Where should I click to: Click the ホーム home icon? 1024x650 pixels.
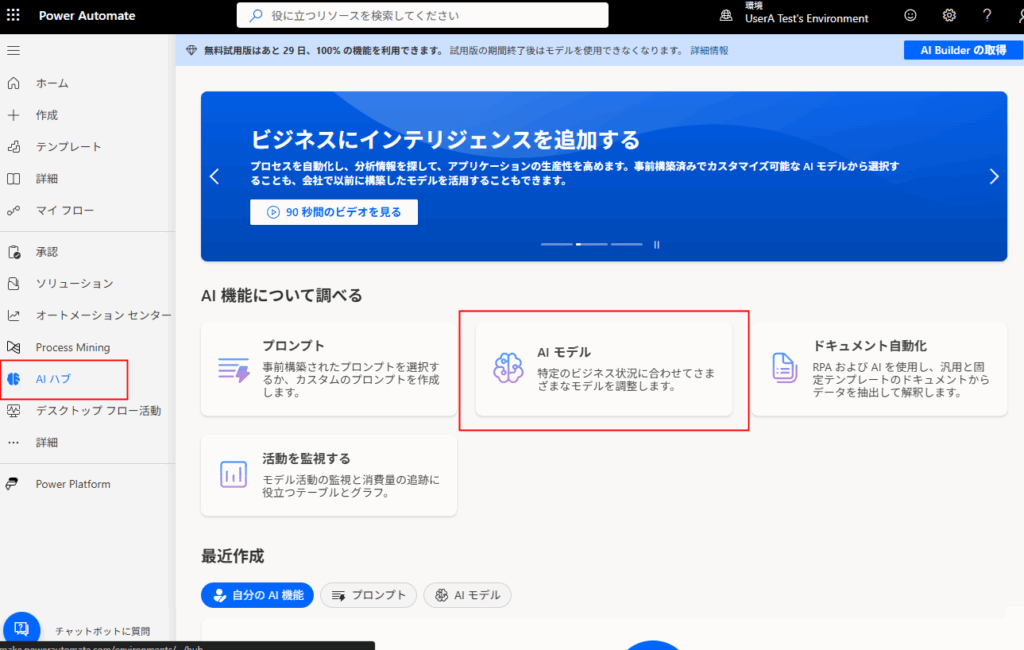(x=14, y=83)
